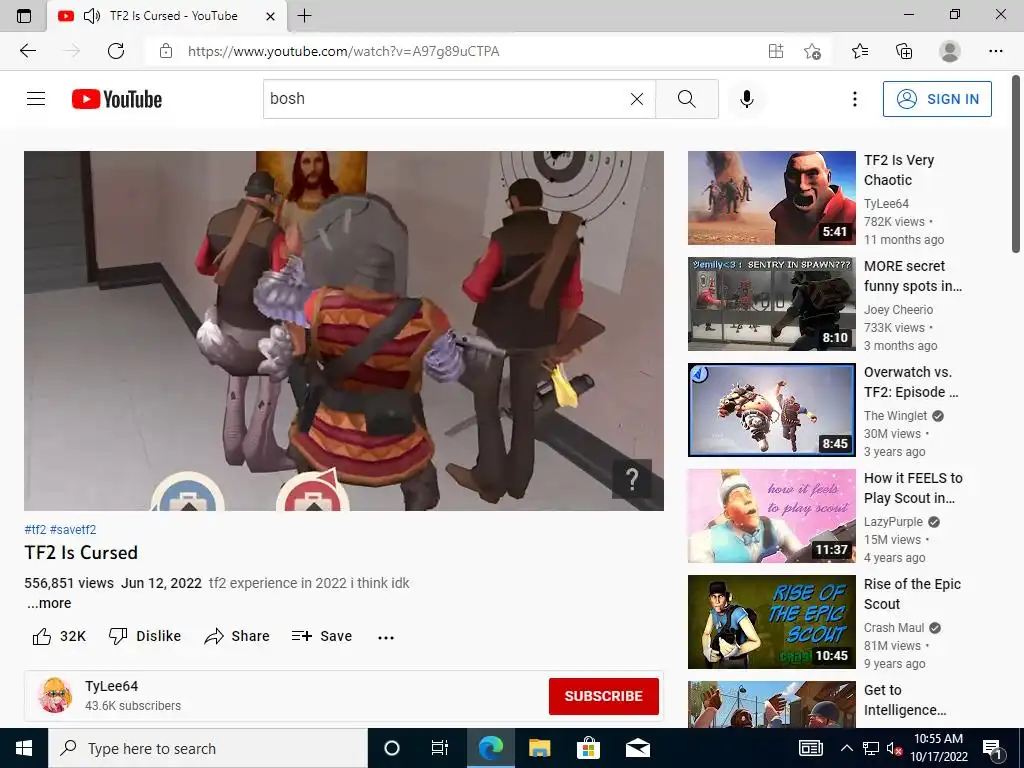The image size is (1024, 768).
Task: Open File Explorer from taskbar
Action: (539, 748)
